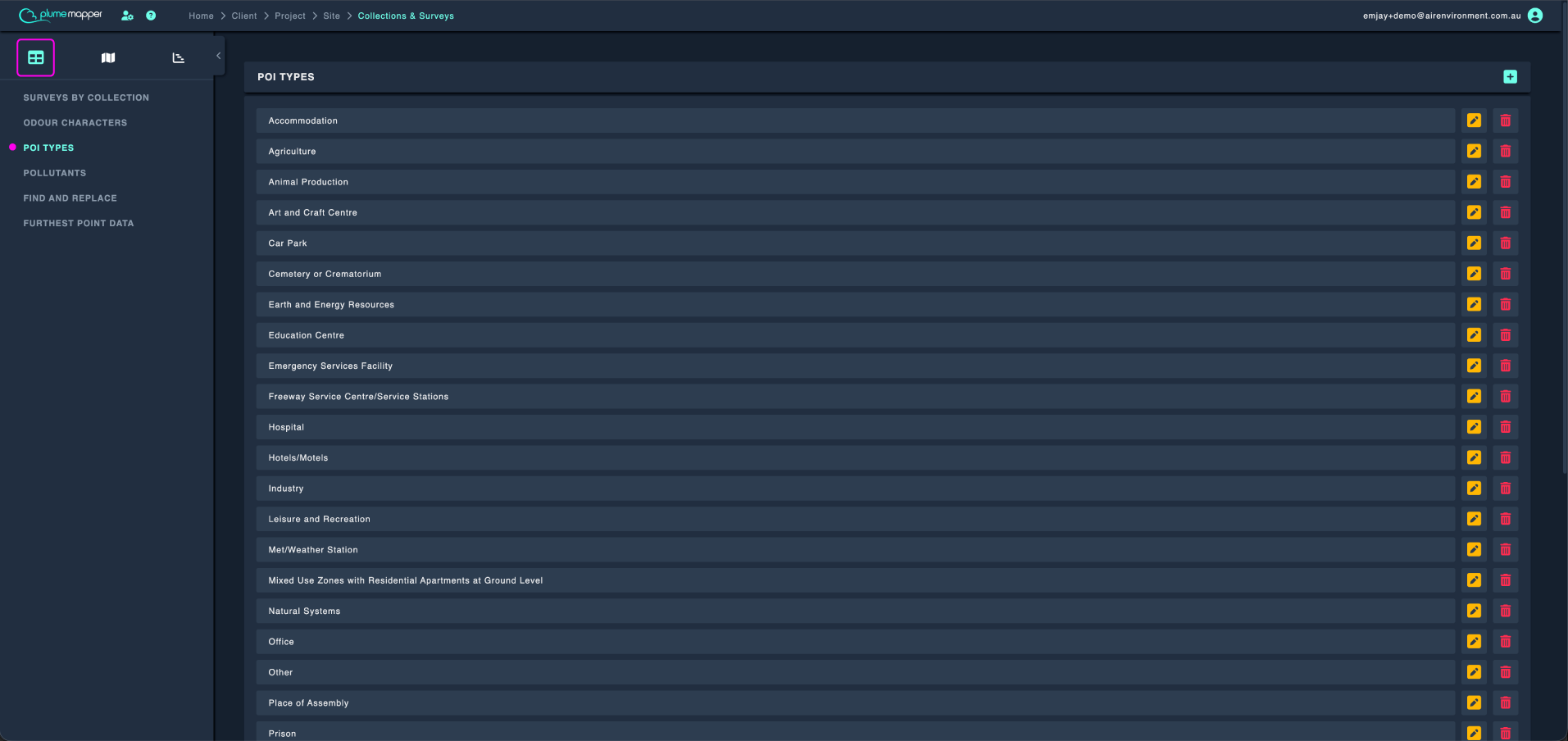Delete the Natural Systems POI type
The image size is (1568, 741).
click(1506, 611)
